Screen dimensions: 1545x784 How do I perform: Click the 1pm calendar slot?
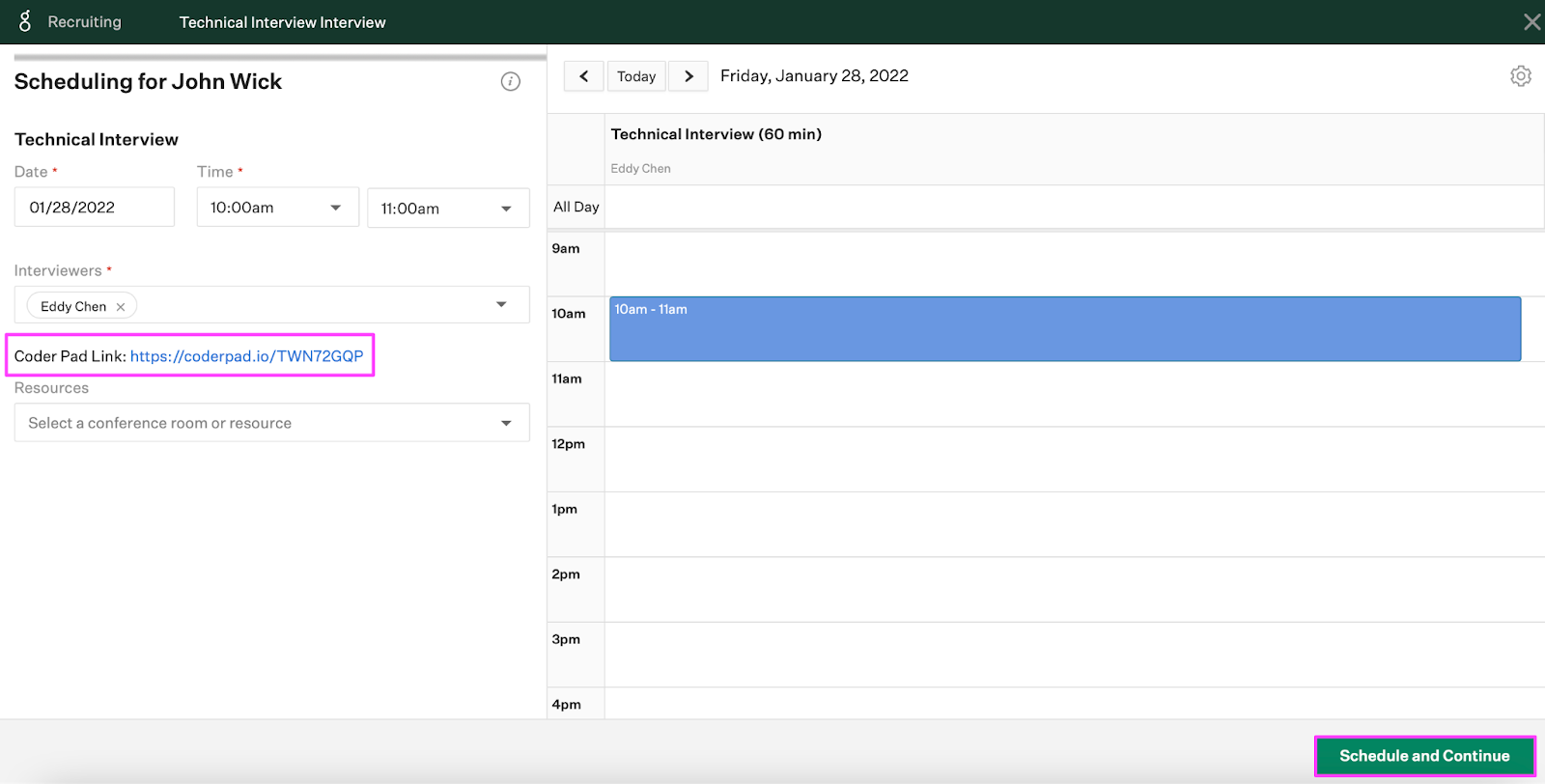coord(1074,524)
